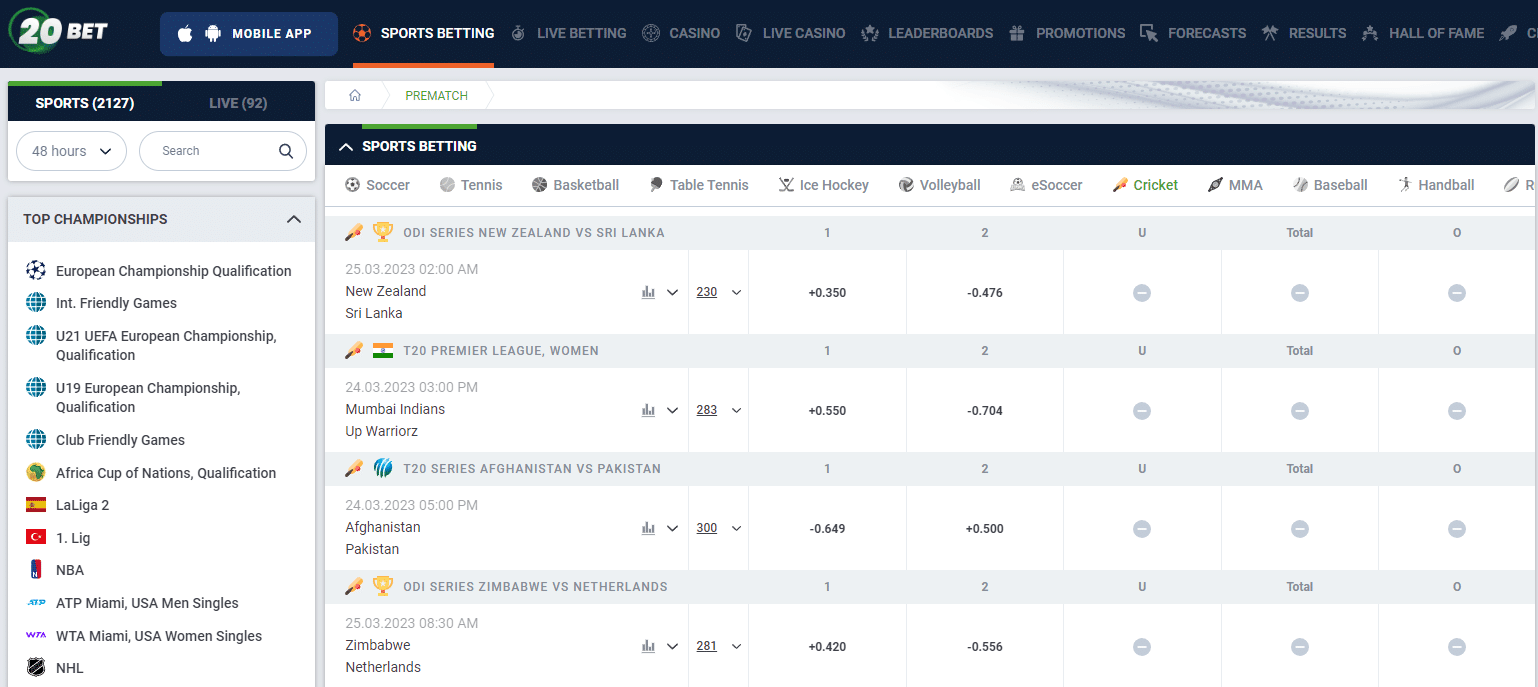1538x687 pixels.
Task: Switch to the Tennis sport section
Action: [x=470, y=185]
